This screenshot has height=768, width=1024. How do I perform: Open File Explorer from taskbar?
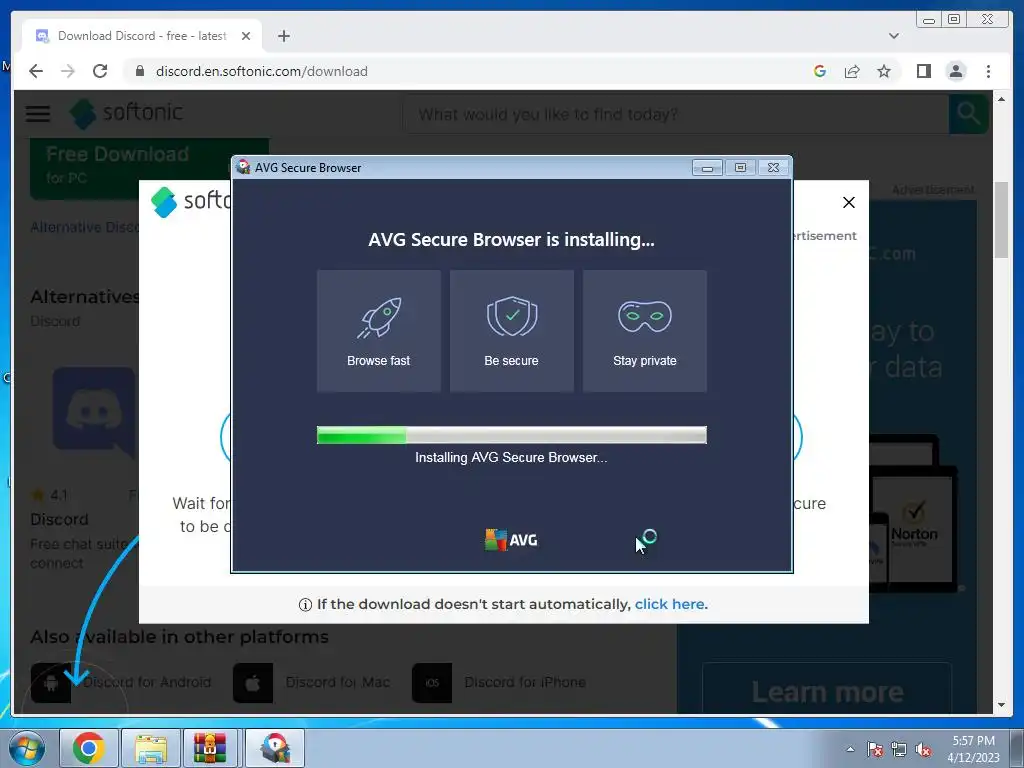[x=151, y=748]
